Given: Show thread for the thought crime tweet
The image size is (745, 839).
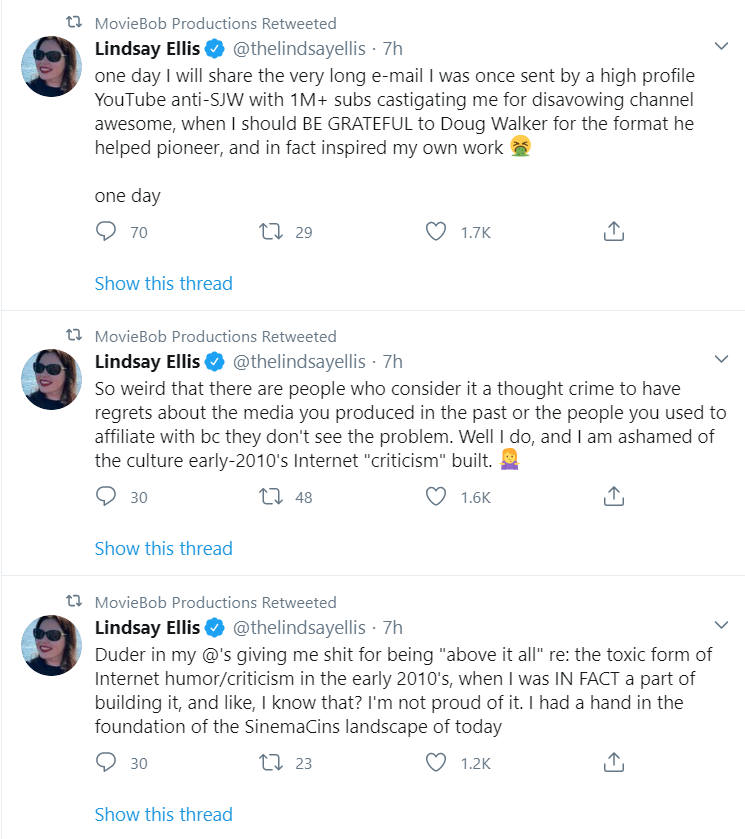Looking at the screenshot, I should coord(163,548).
